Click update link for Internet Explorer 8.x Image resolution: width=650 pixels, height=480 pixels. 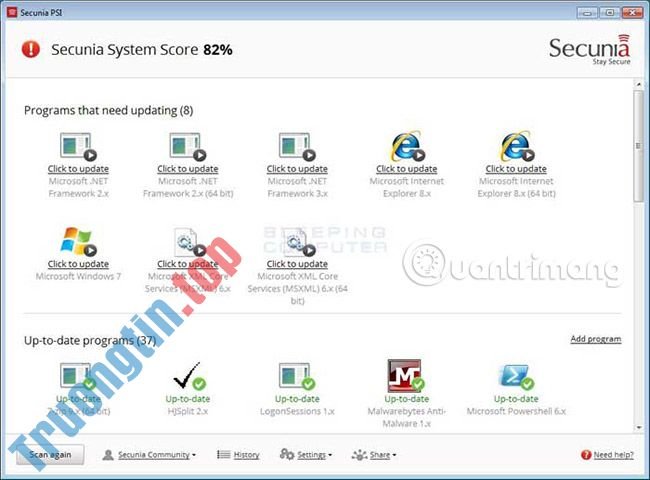(406, 169)
